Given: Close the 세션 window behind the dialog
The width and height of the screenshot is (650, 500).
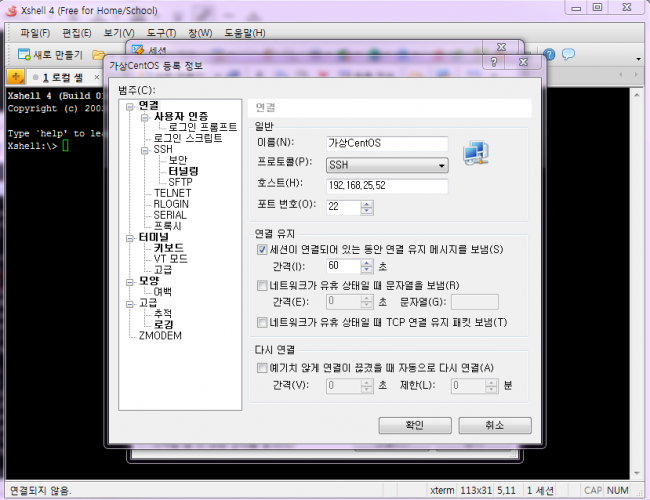Looking at the screenshot, I should coord(501,47).
